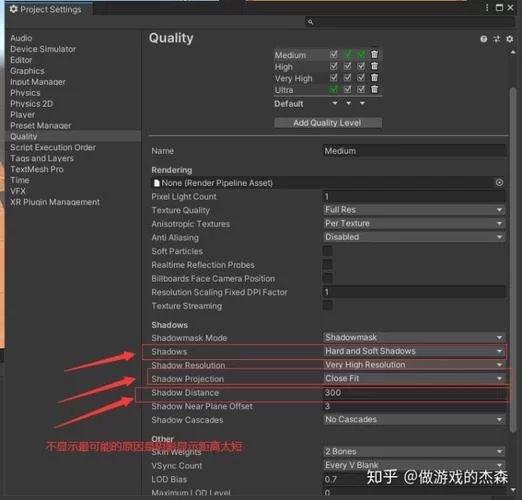Enable Realtime Reflection Probes checkbox

[x=328, y=264]
